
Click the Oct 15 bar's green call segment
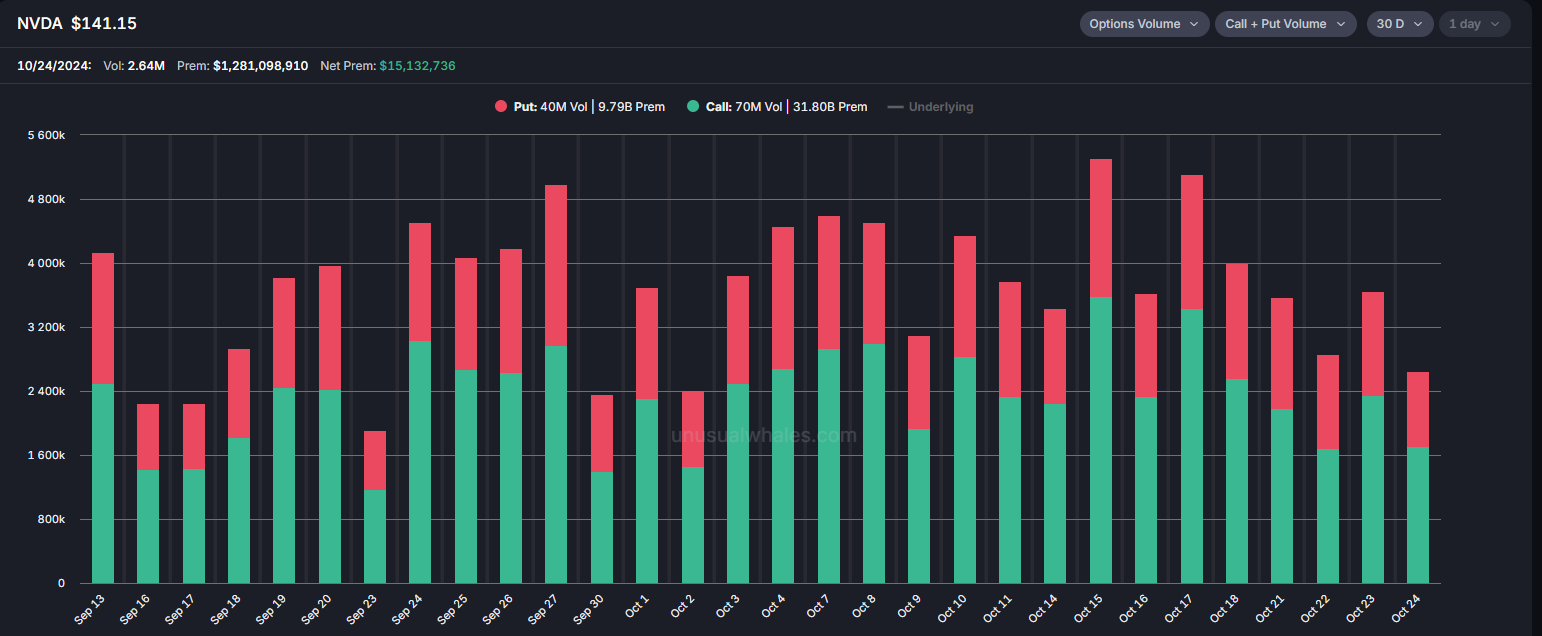[x=1101, y=440]
